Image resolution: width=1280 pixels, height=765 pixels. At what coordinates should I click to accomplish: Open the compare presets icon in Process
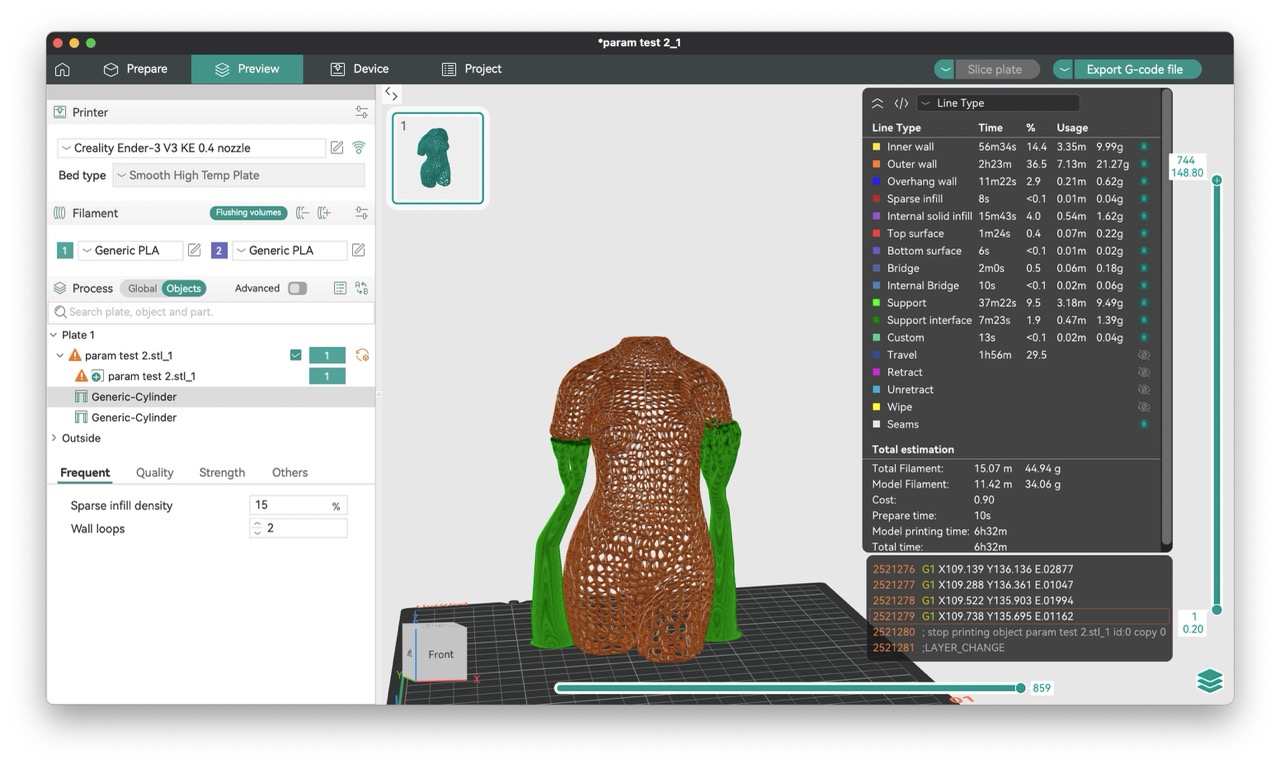[x=361, y=288]
